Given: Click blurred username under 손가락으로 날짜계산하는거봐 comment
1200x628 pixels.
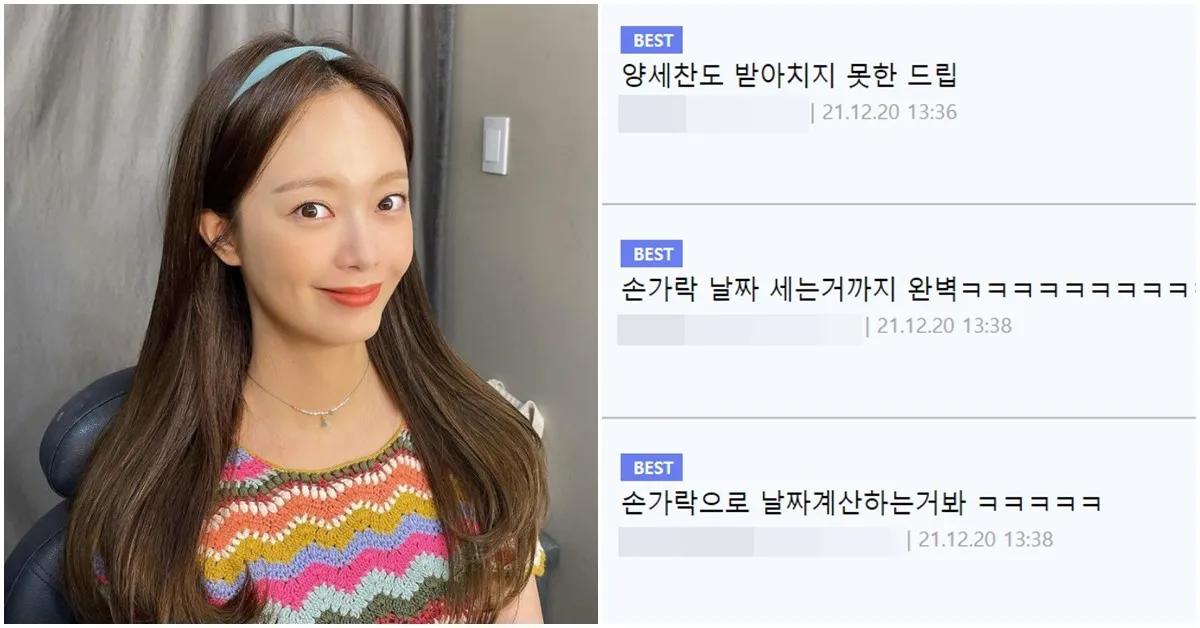Looking at the screenshot, I should pos(760,541).
